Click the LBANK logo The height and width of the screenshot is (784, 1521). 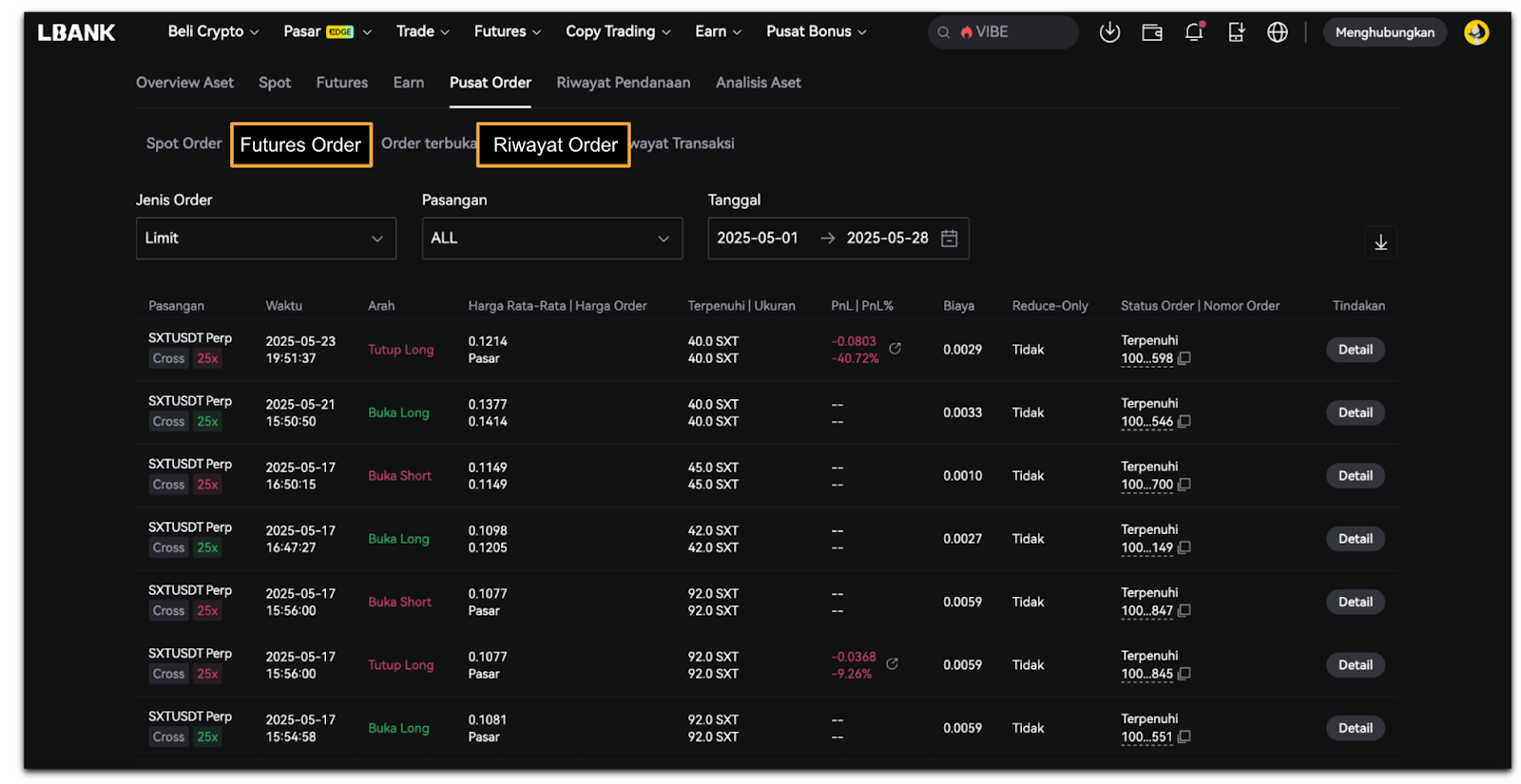tap(76, 32)
